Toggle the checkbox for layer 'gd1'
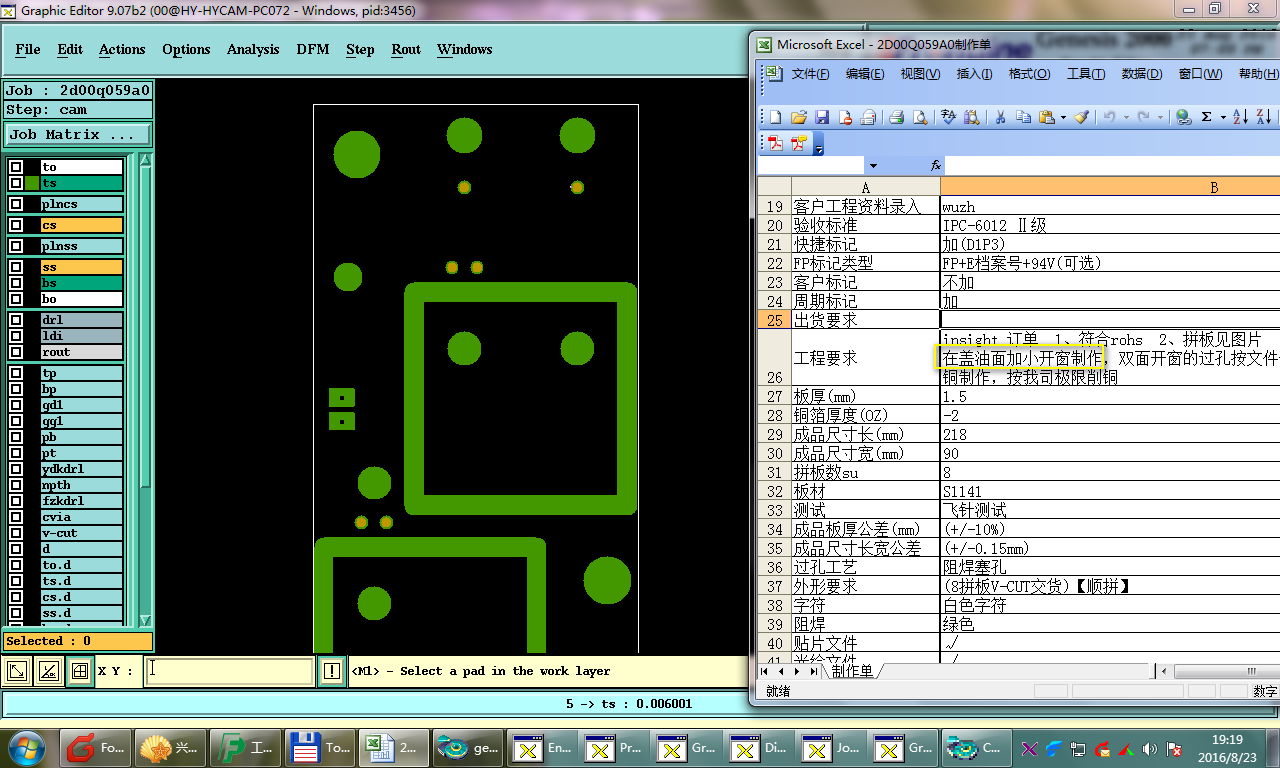 [16, 405]
